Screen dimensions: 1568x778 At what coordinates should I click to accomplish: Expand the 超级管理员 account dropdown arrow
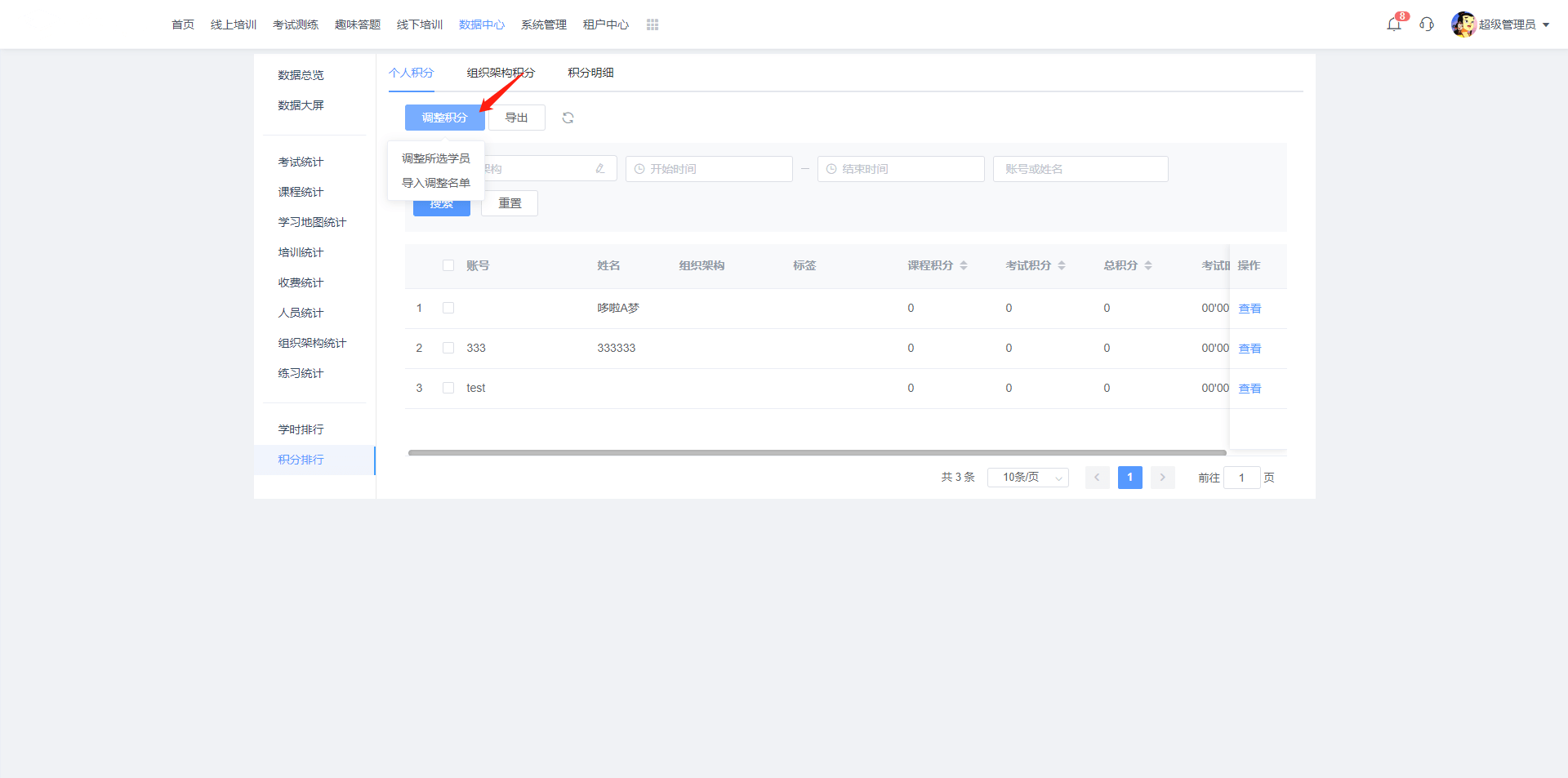[1546, 25]
